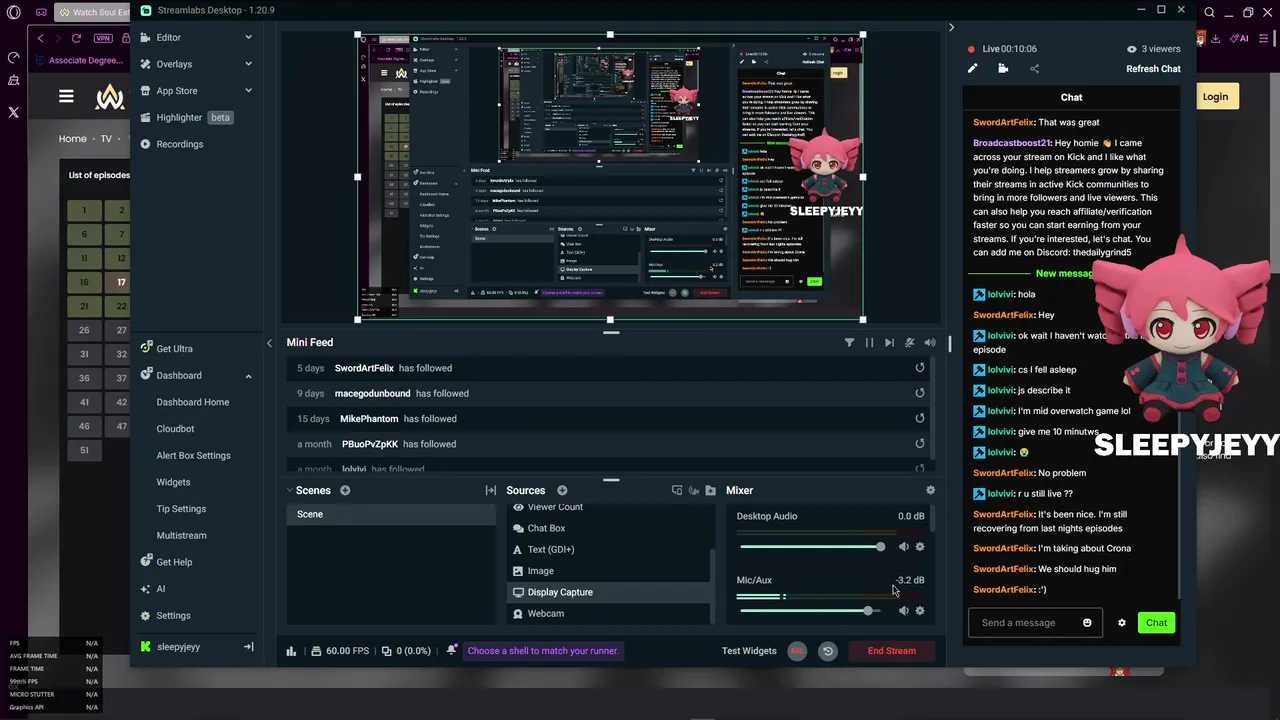This screenshot has width=1280, height=720.
Task: Click Refresh Chat
Action: point(1153,69)
